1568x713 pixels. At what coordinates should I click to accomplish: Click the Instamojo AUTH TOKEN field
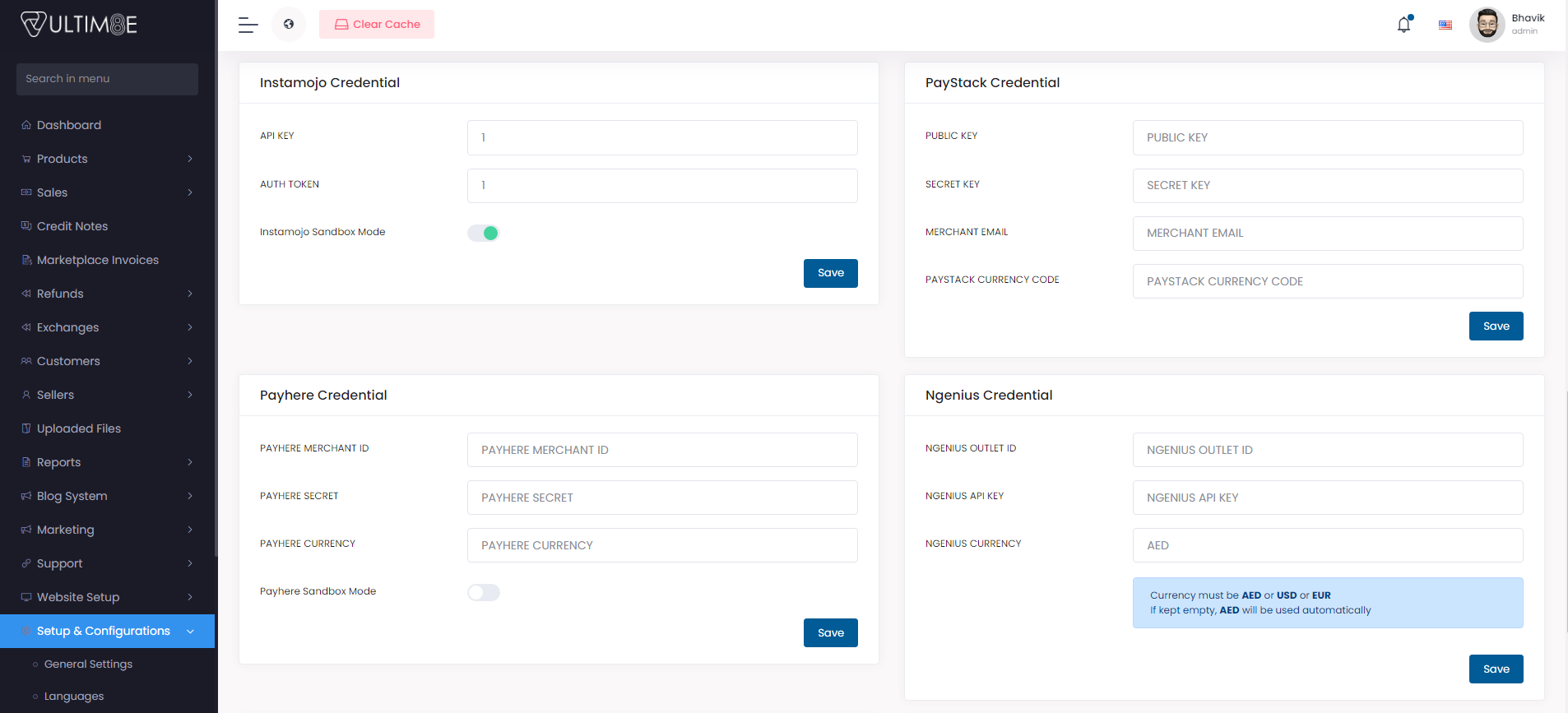coord(662,185)
